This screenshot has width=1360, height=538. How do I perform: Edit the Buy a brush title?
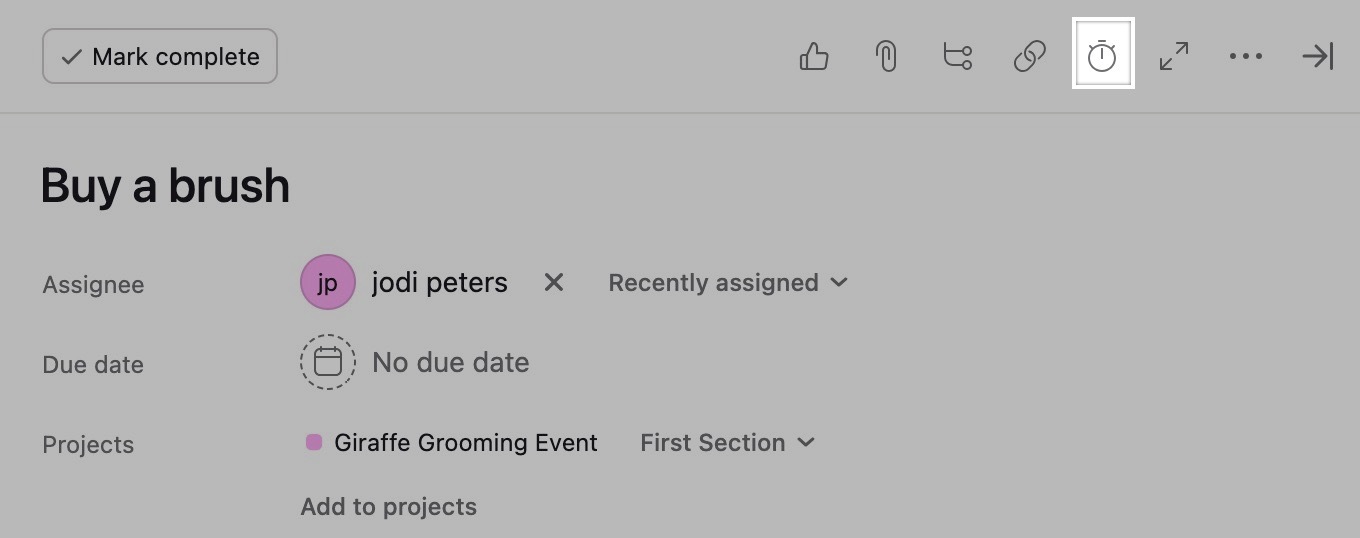pos(165,186)
